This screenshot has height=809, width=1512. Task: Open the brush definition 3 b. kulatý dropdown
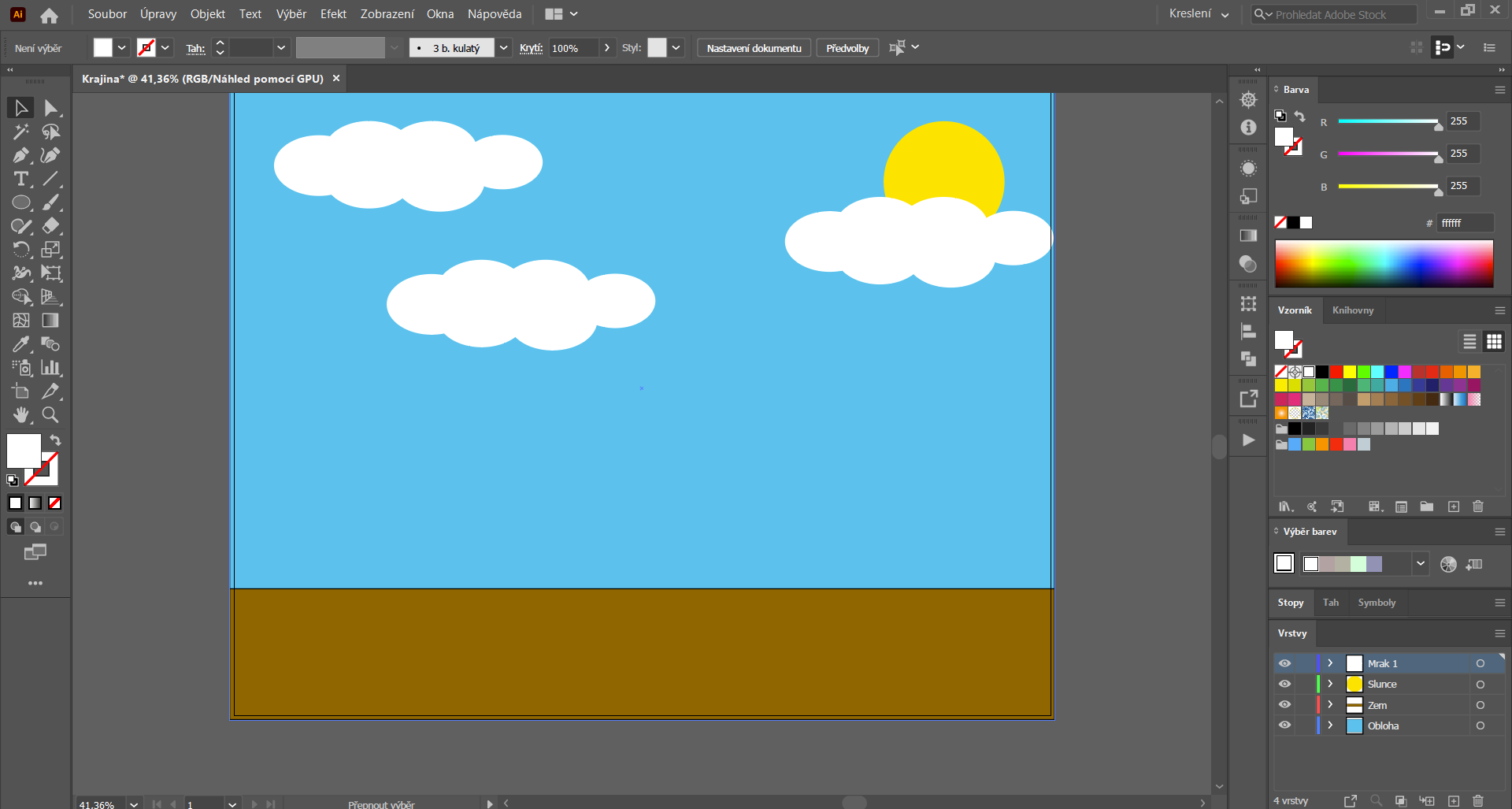click(503, 48)
